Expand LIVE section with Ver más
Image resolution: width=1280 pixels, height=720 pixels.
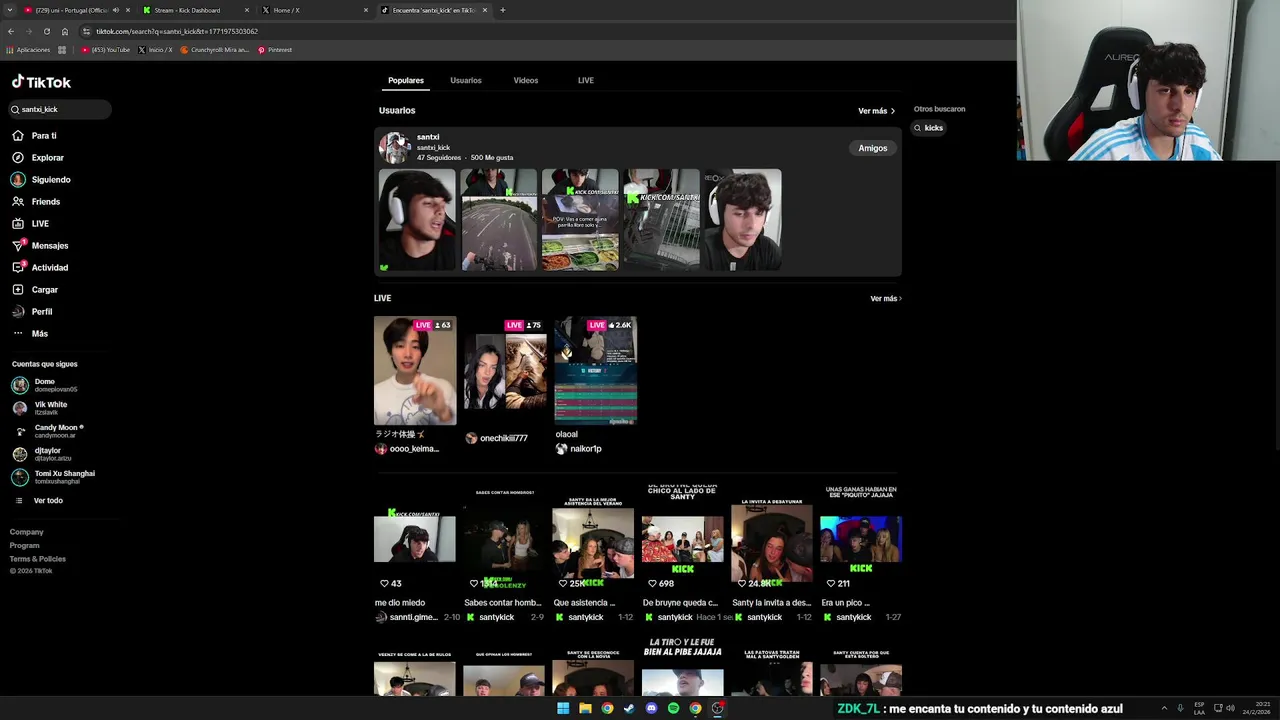tap(885, 298)
